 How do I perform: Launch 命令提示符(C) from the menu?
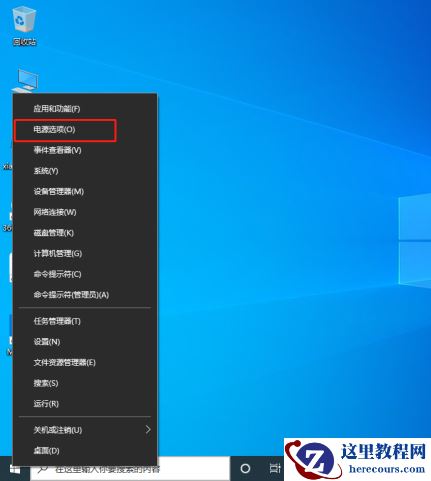[85, 274]
